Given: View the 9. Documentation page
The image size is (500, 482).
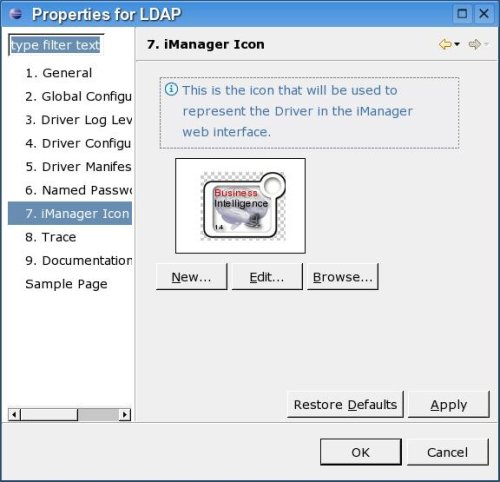Looking at the screenshot, I should point(78,260).
